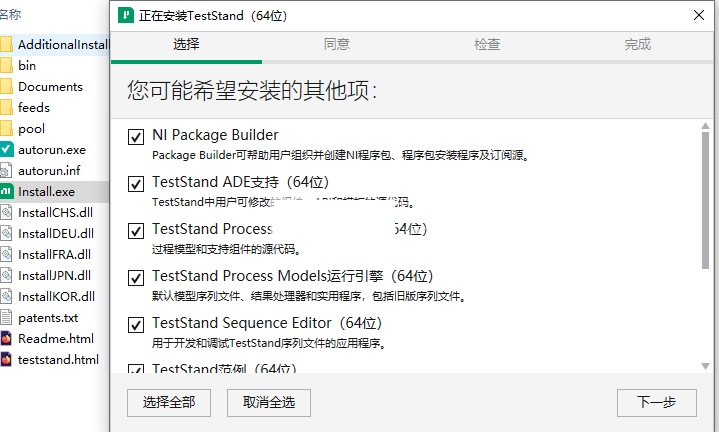Select the bin folder icon
719x432 pixels.
pyautogui.click(x=6, y=66)
